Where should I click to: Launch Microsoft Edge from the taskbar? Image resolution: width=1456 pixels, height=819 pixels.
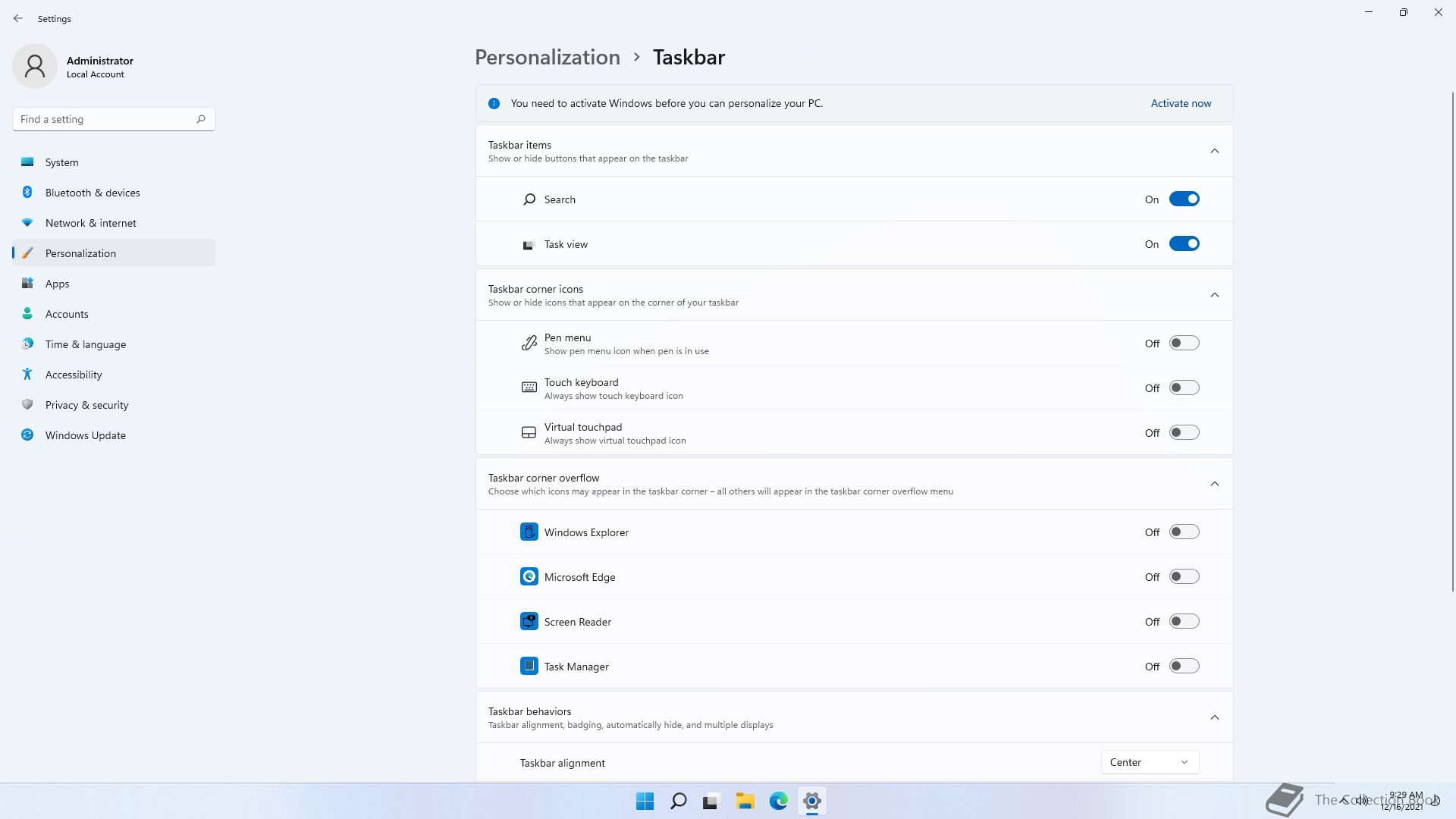778,801
